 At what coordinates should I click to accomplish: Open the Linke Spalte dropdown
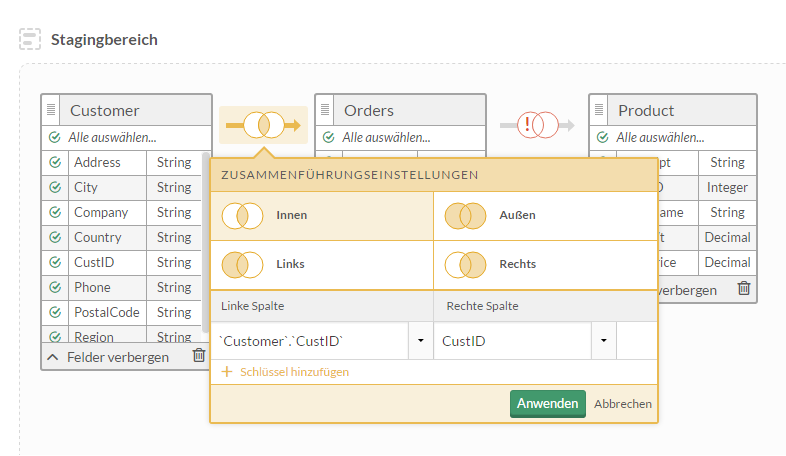[x=420, y=341]
